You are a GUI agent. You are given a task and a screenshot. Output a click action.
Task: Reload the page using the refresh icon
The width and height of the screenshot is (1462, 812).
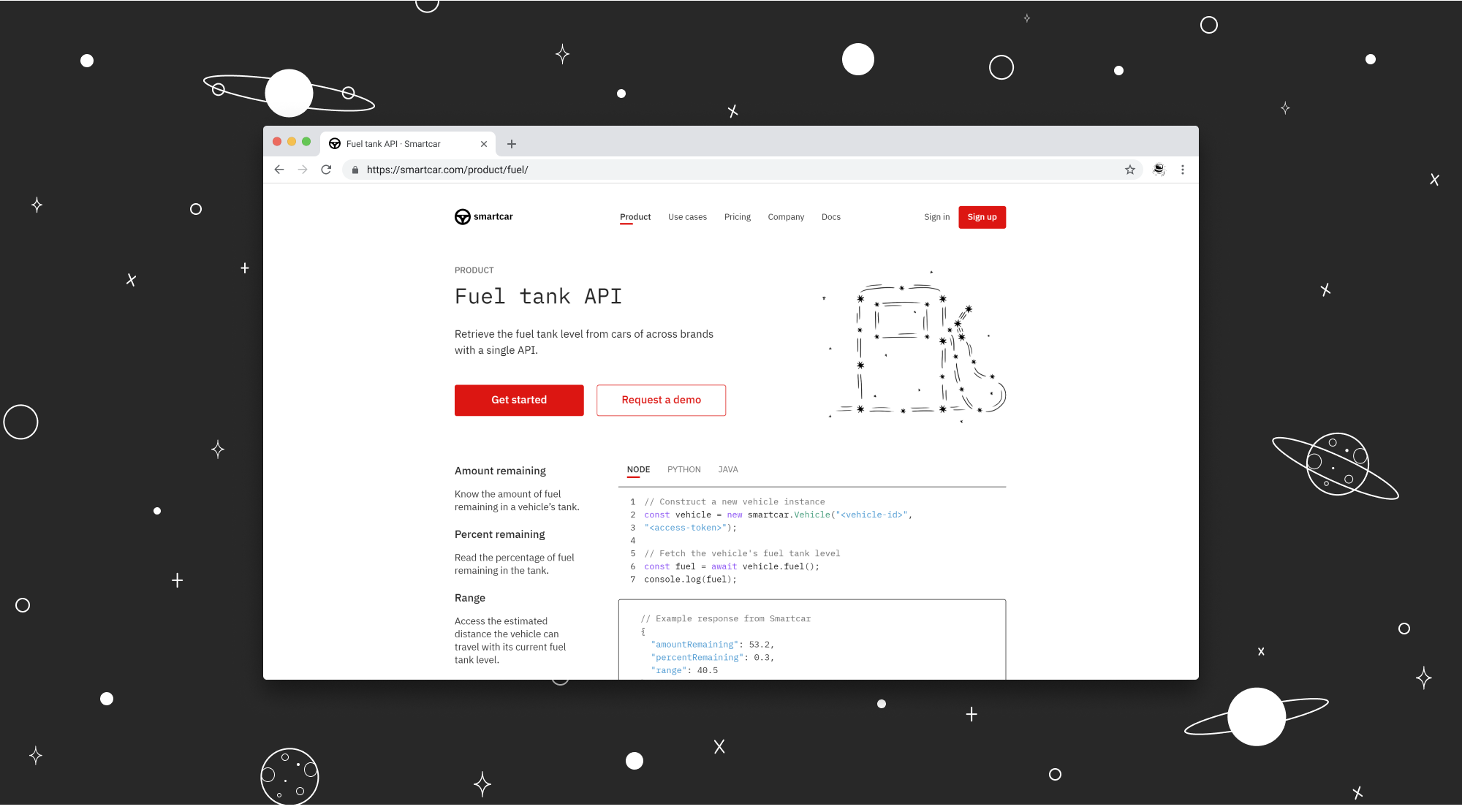[x=326, y=169]
